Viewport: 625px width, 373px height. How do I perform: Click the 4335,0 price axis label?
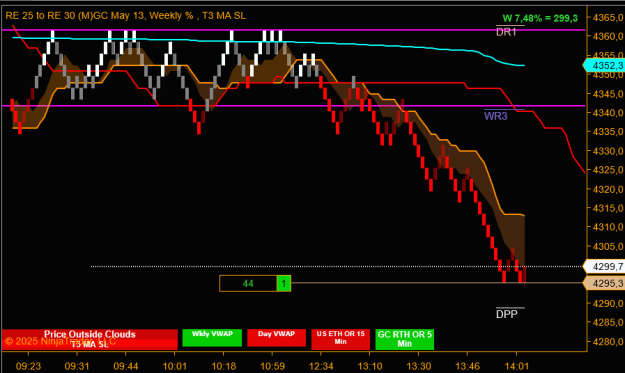608,132
